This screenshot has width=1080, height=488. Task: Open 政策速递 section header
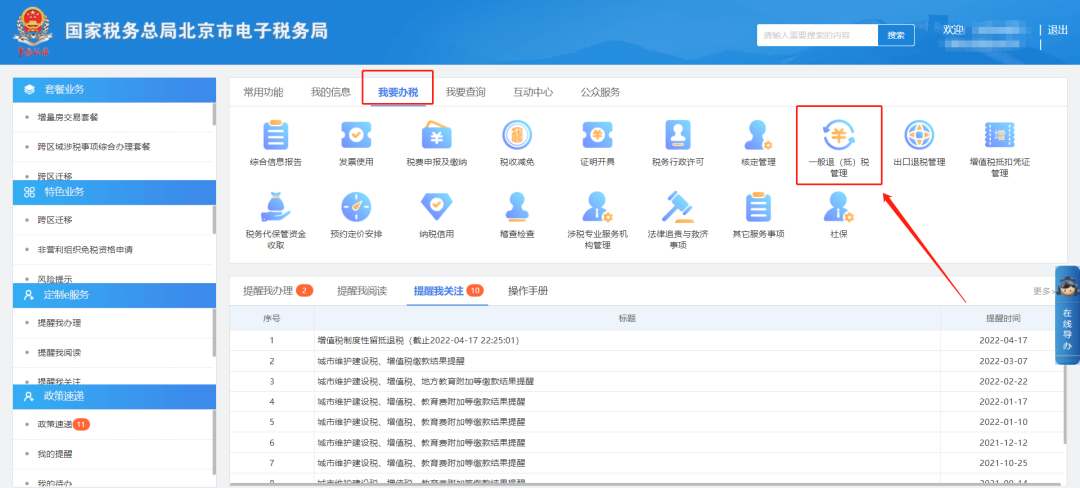[115, 396]
